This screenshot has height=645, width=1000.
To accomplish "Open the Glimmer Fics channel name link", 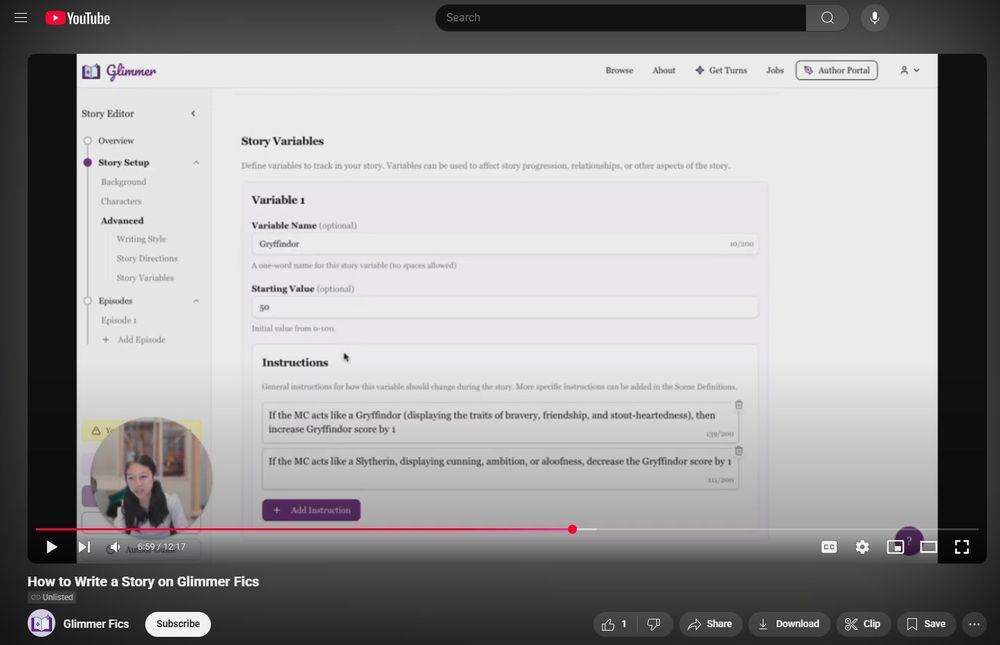I will 96,624.
